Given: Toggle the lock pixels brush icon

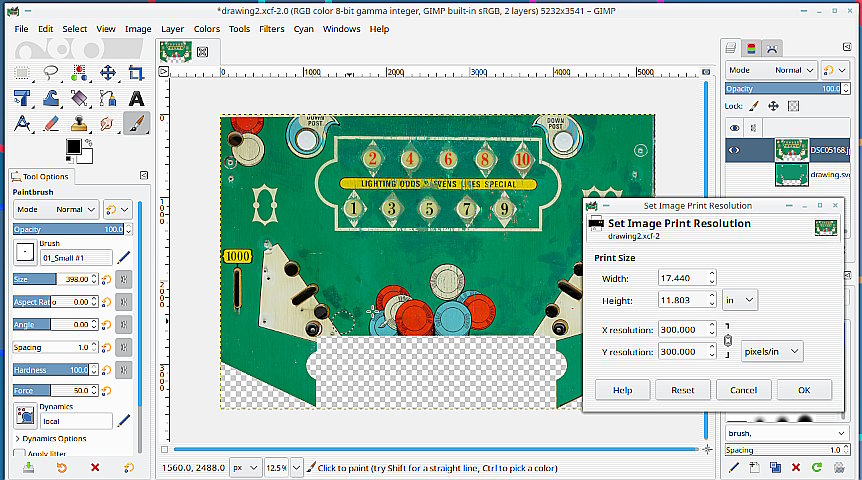Looking at the screenshot, I should pyautogui.click(x=754, y=106).
